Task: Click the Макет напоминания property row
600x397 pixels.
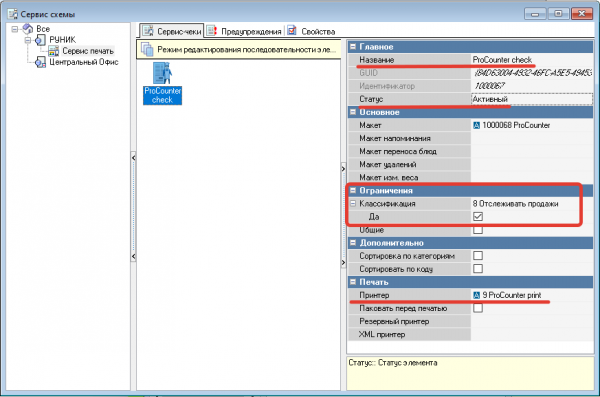Action: click(x=471, y=138)
